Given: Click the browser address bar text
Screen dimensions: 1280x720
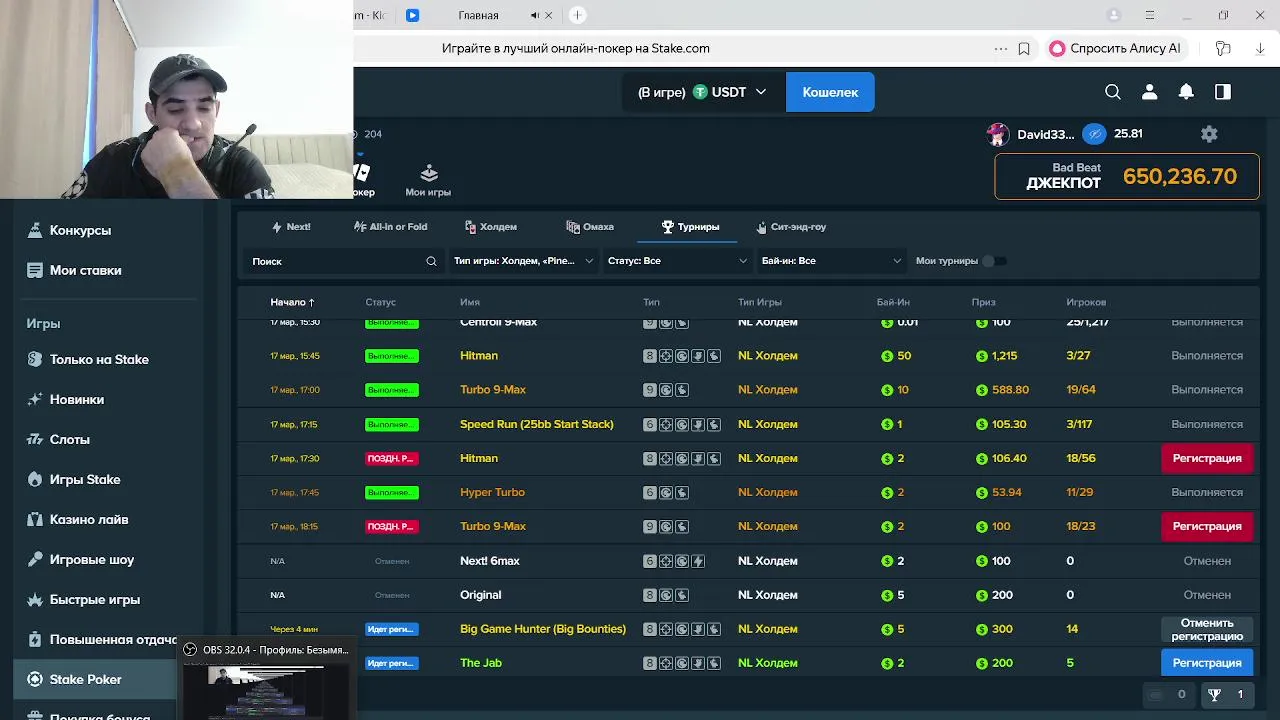Looking at the screenshot, I should click(x=576, y=48).
